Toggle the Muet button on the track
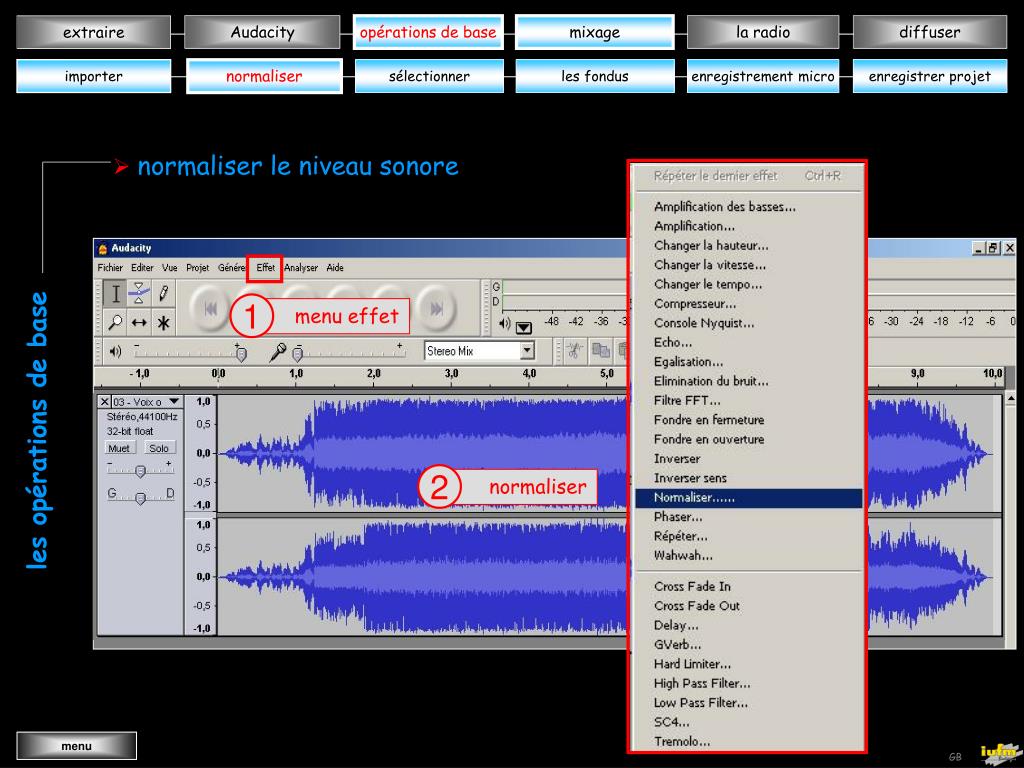 (x=119, y=448)
